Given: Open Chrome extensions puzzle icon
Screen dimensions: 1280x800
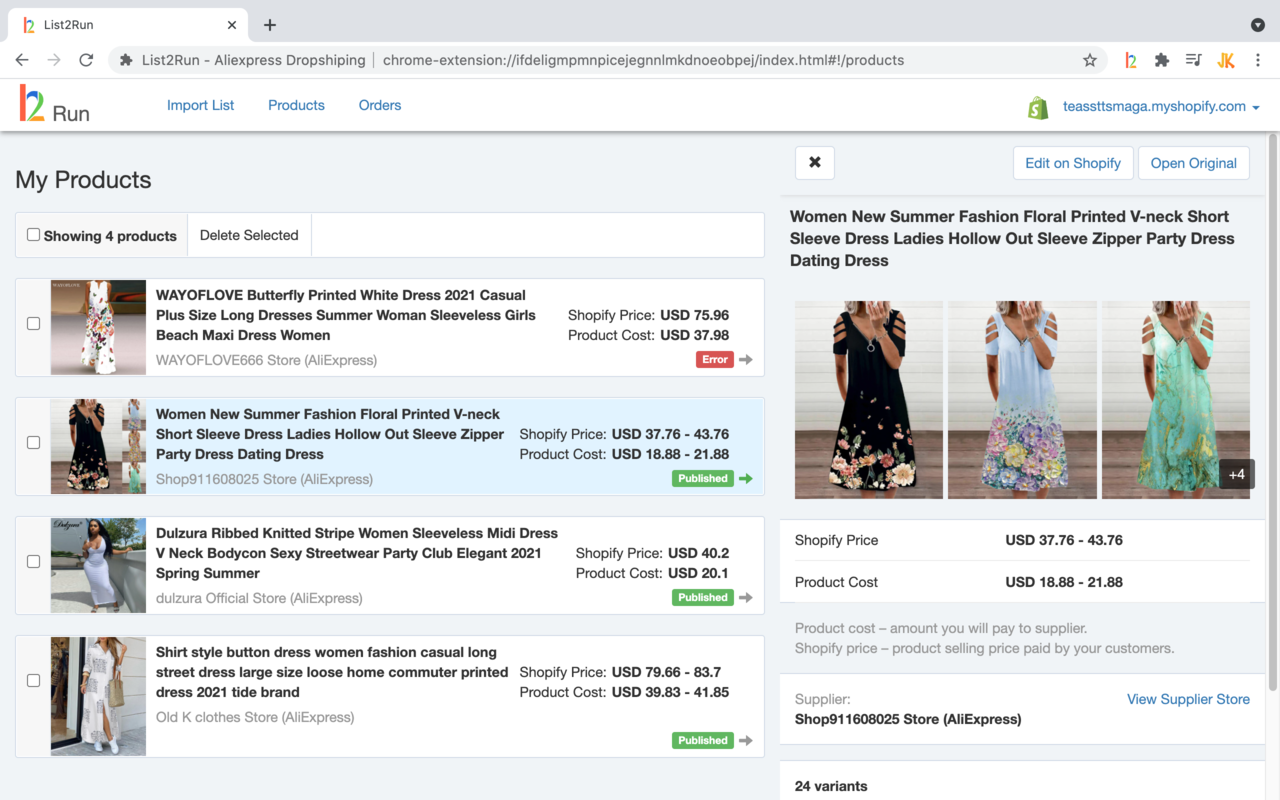Looking at the screenshot, I should [1162, 60].
